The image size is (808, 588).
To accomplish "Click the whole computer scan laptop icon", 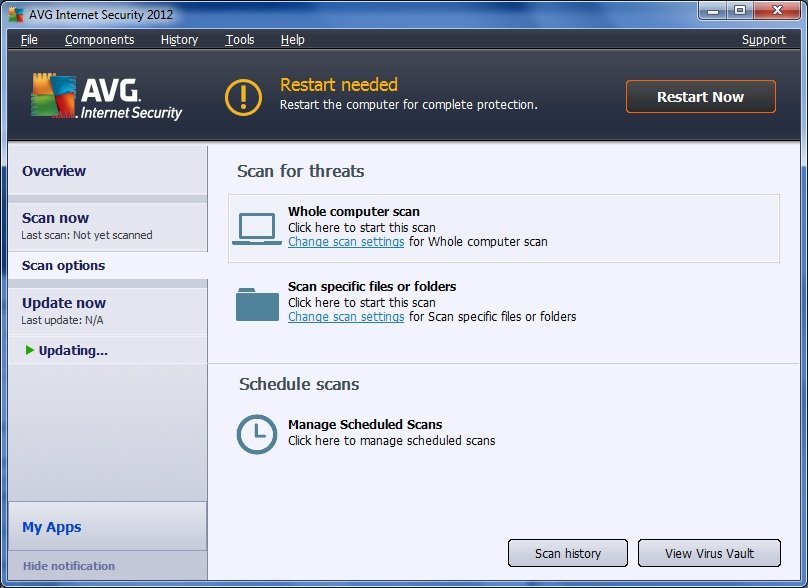I will 257,228.
